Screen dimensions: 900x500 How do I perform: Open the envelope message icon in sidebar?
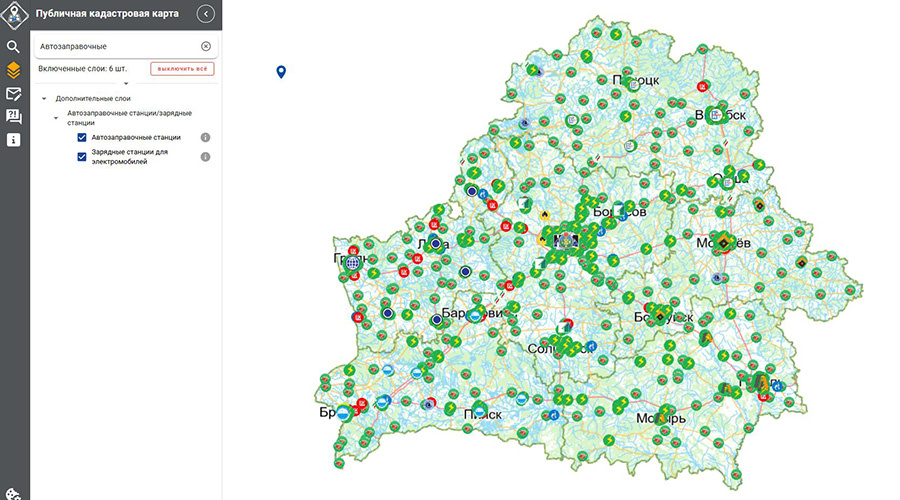pyautogui.click(x=13, y=94)
